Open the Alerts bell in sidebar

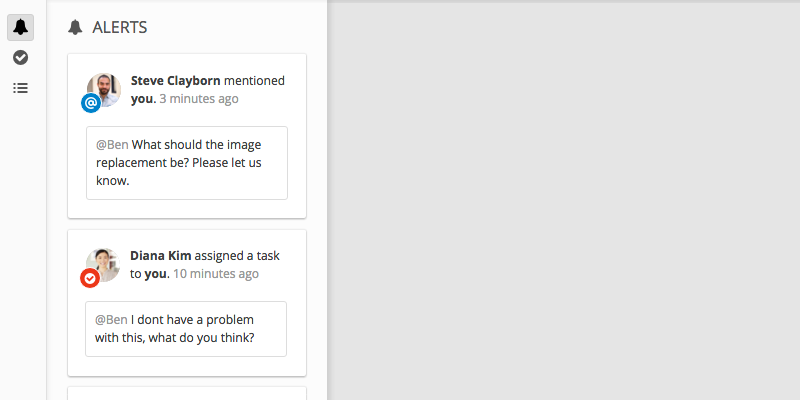pyautogui.click(x=20, y=27)
